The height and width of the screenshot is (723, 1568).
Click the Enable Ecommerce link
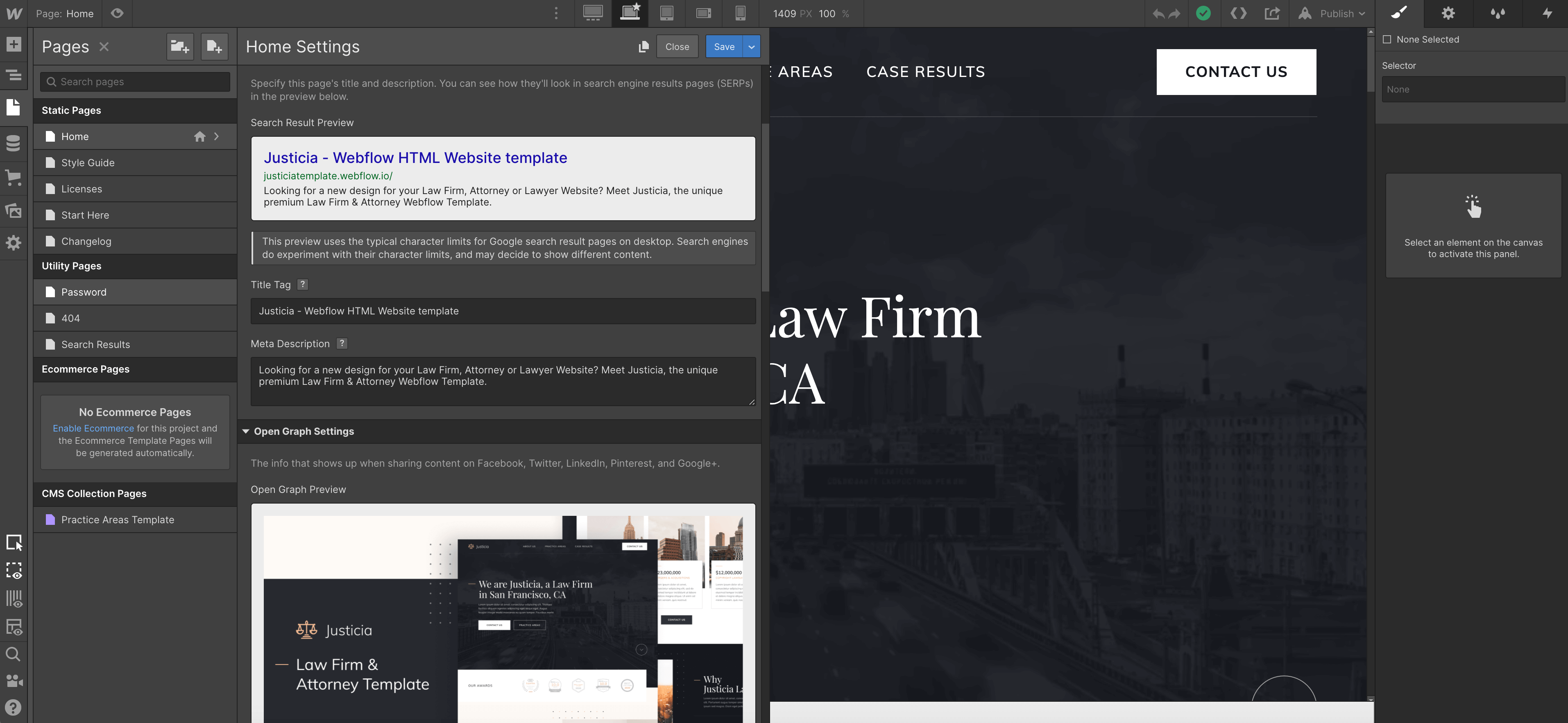(x=93, y=428)
